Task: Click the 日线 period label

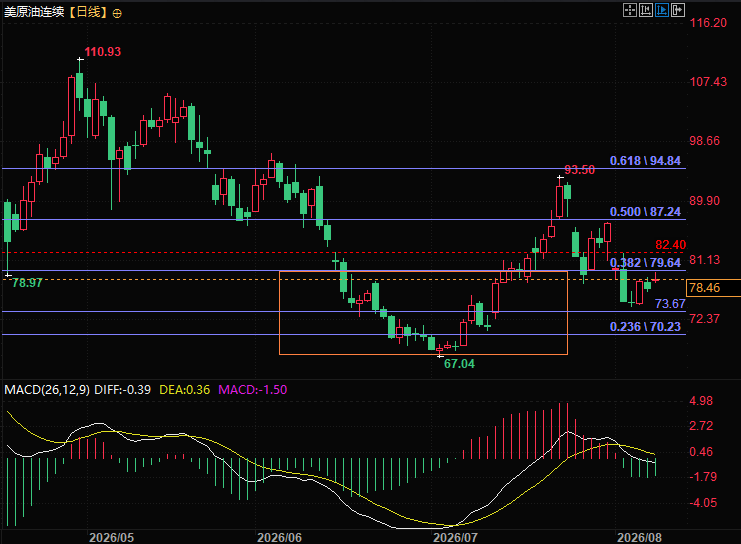Action: tap(88, 12)
